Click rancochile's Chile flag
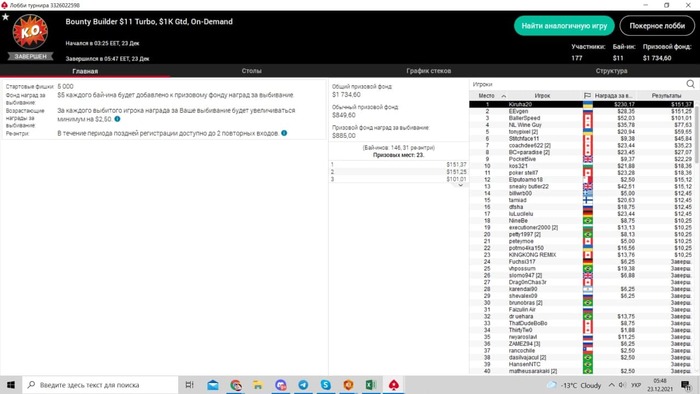 click(588, 351)
